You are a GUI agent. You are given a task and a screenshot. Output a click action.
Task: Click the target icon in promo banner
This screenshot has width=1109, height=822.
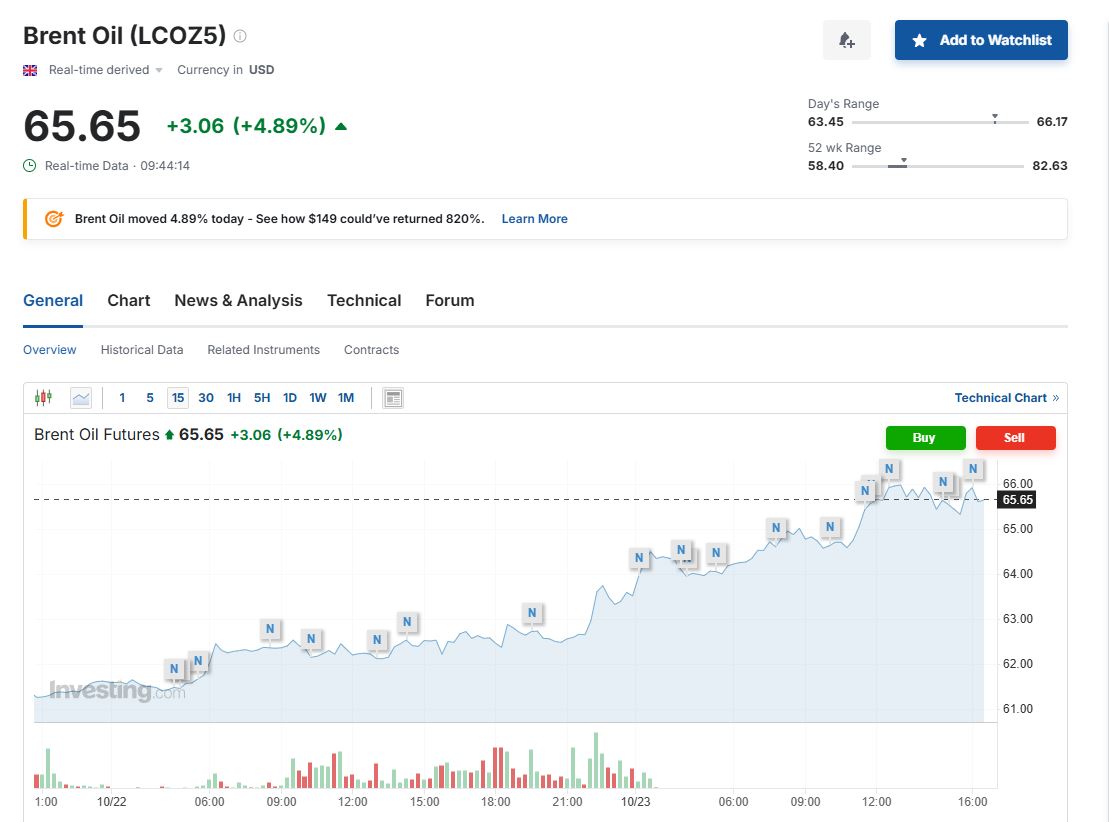coord(54,219)
